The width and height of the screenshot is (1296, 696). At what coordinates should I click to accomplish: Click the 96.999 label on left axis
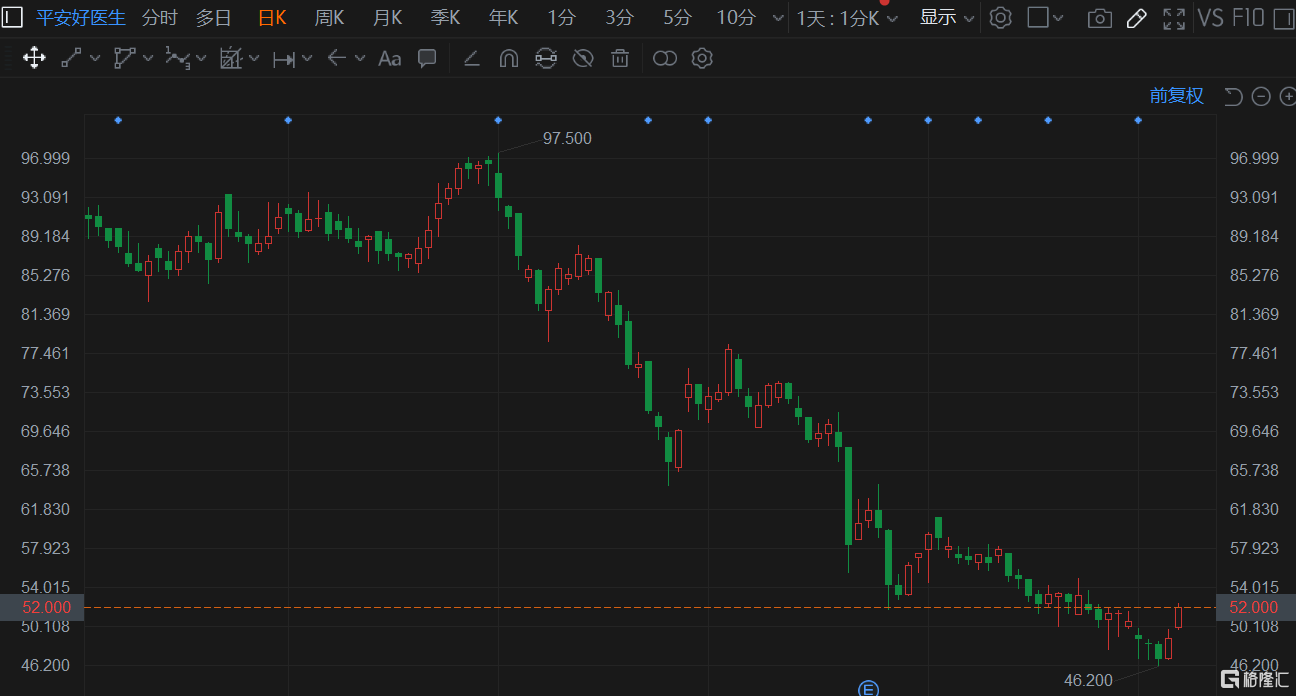46,158
